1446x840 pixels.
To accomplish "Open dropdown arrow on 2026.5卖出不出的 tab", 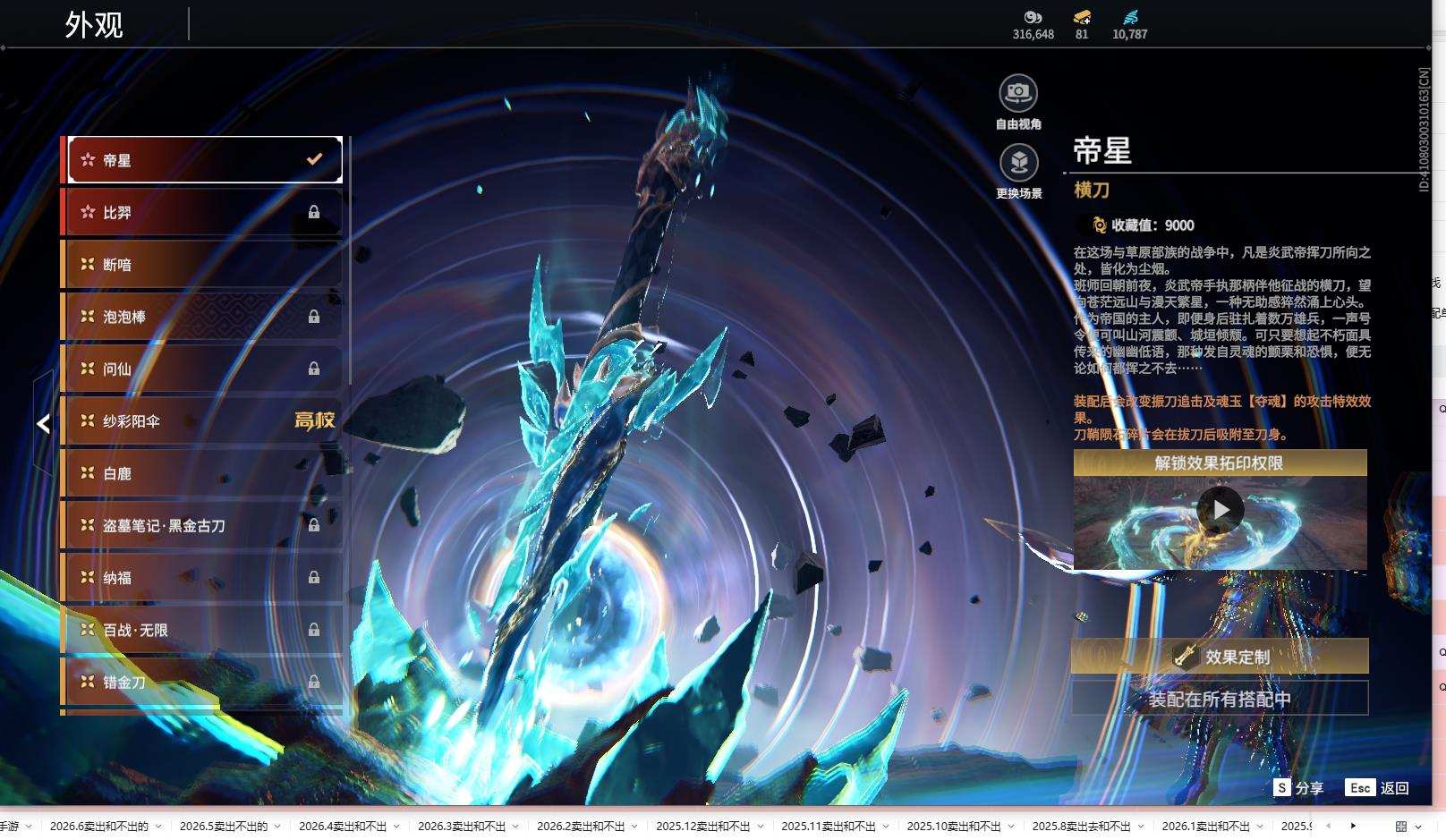I will point(277,827).
